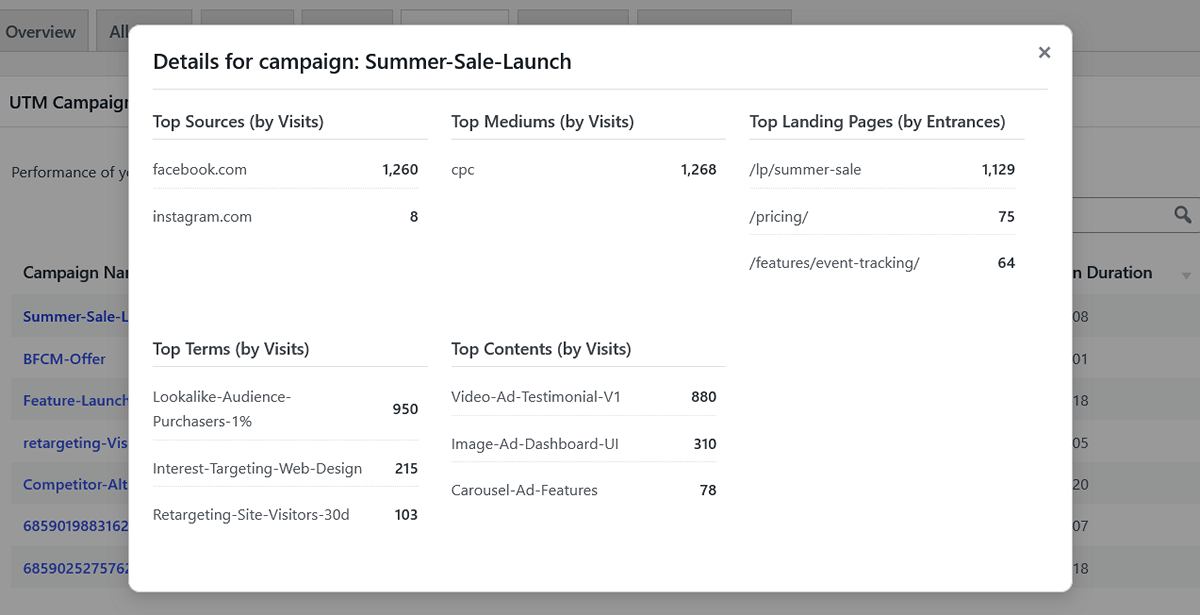Click the Campaign Name column header
The height and width of the screenshot is (615, 1200).
(x=75, y=272)
